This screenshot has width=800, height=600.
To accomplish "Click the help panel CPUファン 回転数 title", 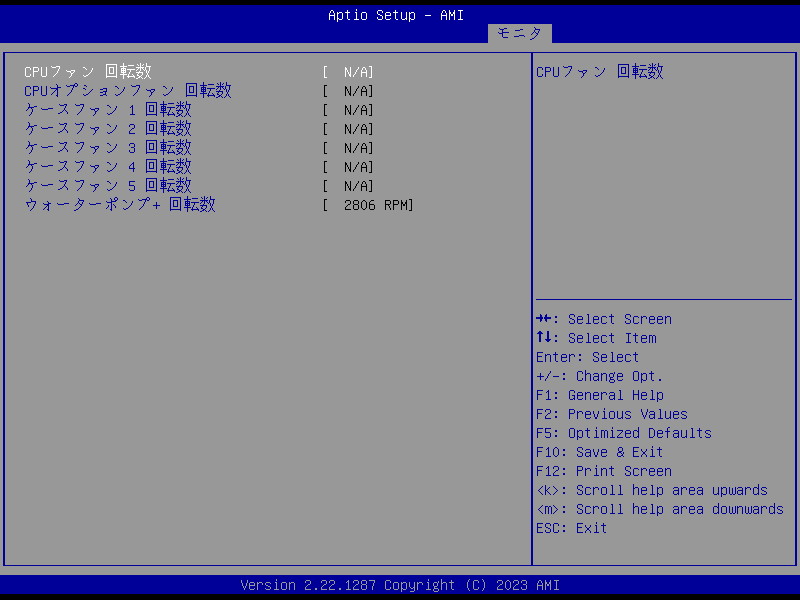I will coord(599,71).
